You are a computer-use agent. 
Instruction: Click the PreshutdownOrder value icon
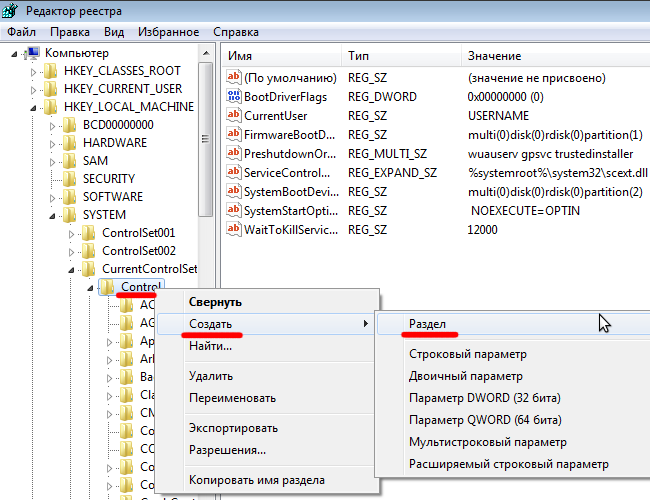click(x=236, y=154)
